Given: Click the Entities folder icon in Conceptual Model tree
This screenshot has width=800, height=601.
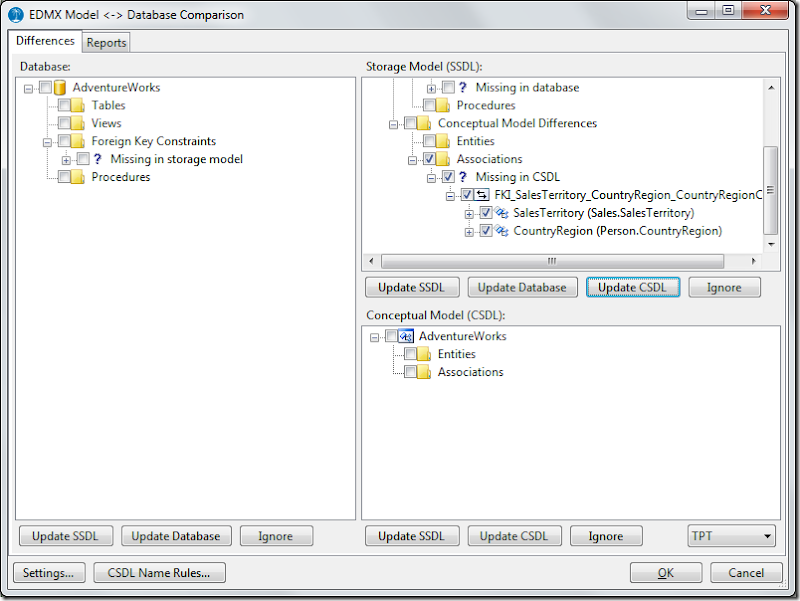Looking at the screenshot, I should coord(424,354).
